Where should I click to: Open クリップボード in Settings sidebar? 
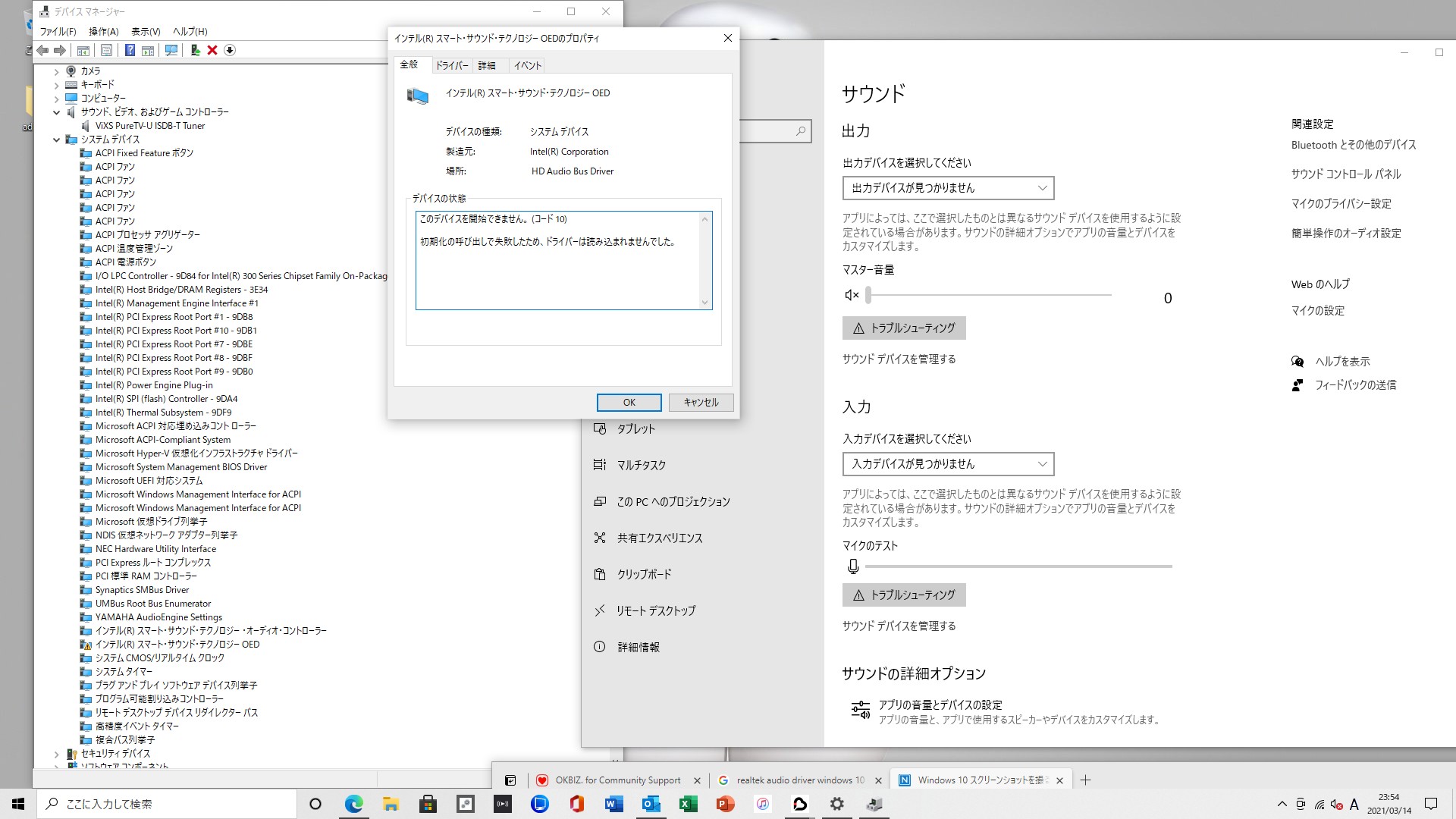click(x=644, y=575)
